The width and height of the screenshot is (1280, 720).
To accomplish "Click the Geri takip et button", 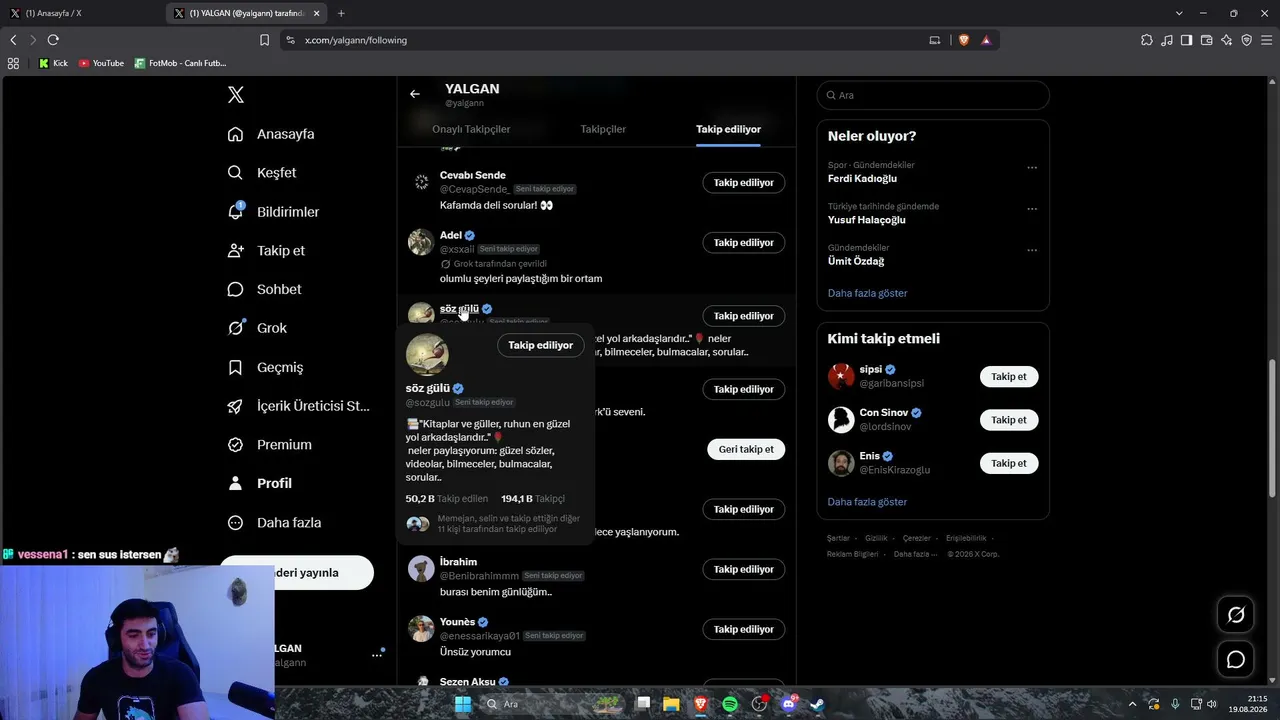I will pos(746,449).
